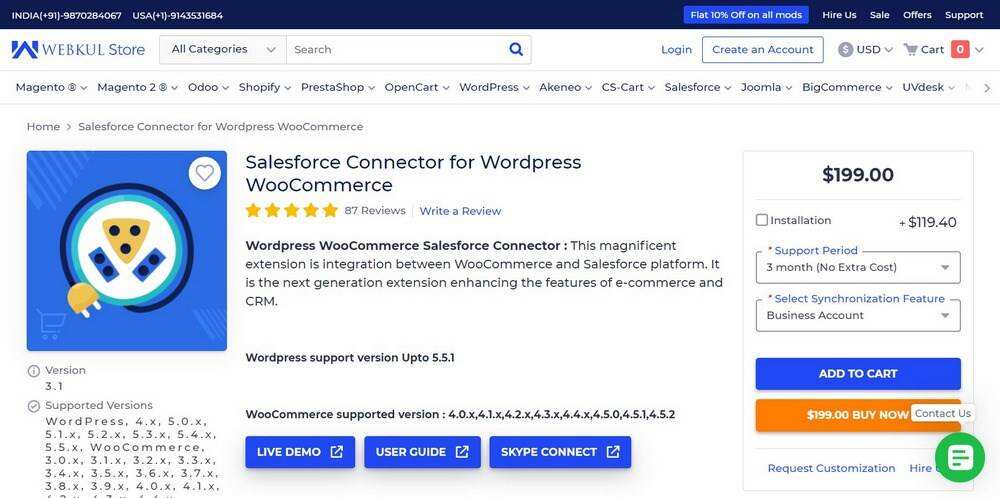The width and height of the screenshot is (1000, 498).
Task: Click the USD currency dollar icon
Action: 846,49
